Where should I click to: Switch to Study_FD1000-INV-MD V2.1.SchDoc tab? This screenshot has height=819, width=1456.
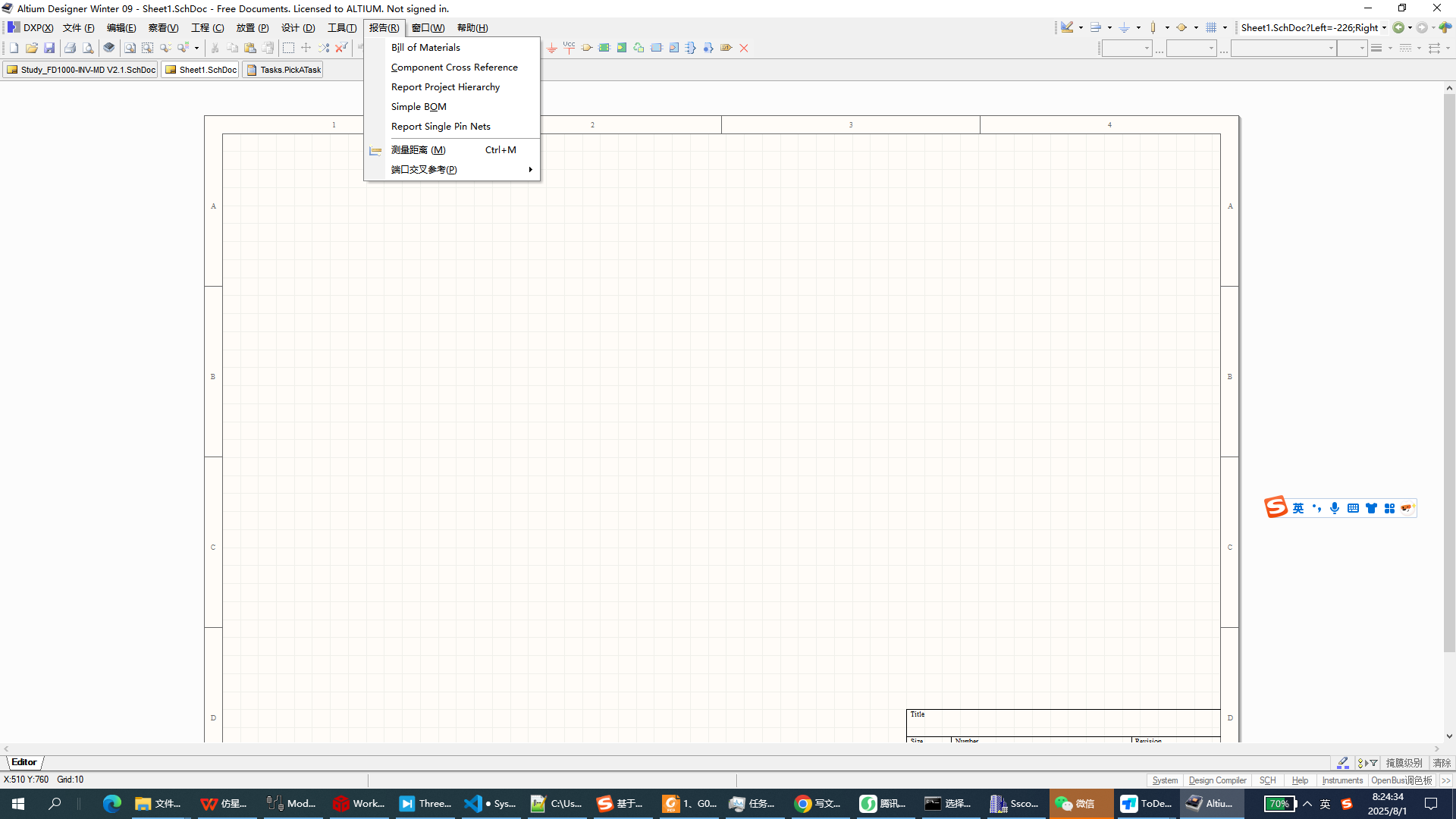click(x=80, y=70)
